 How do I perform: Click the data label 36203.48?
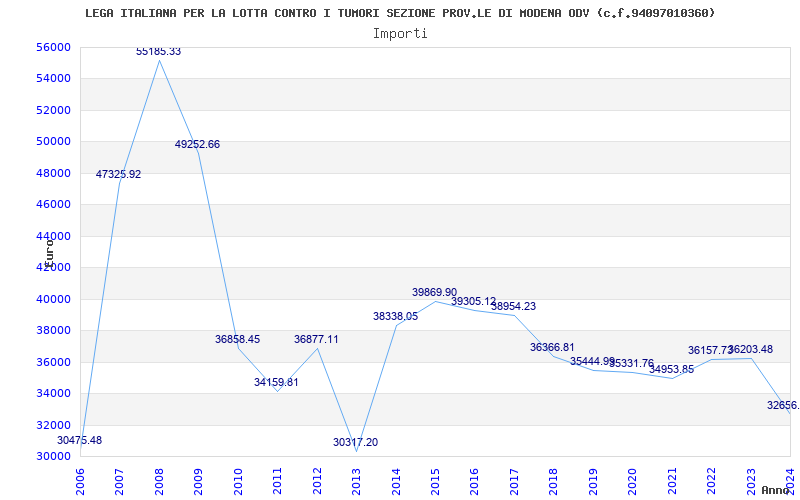click(751, 349)
